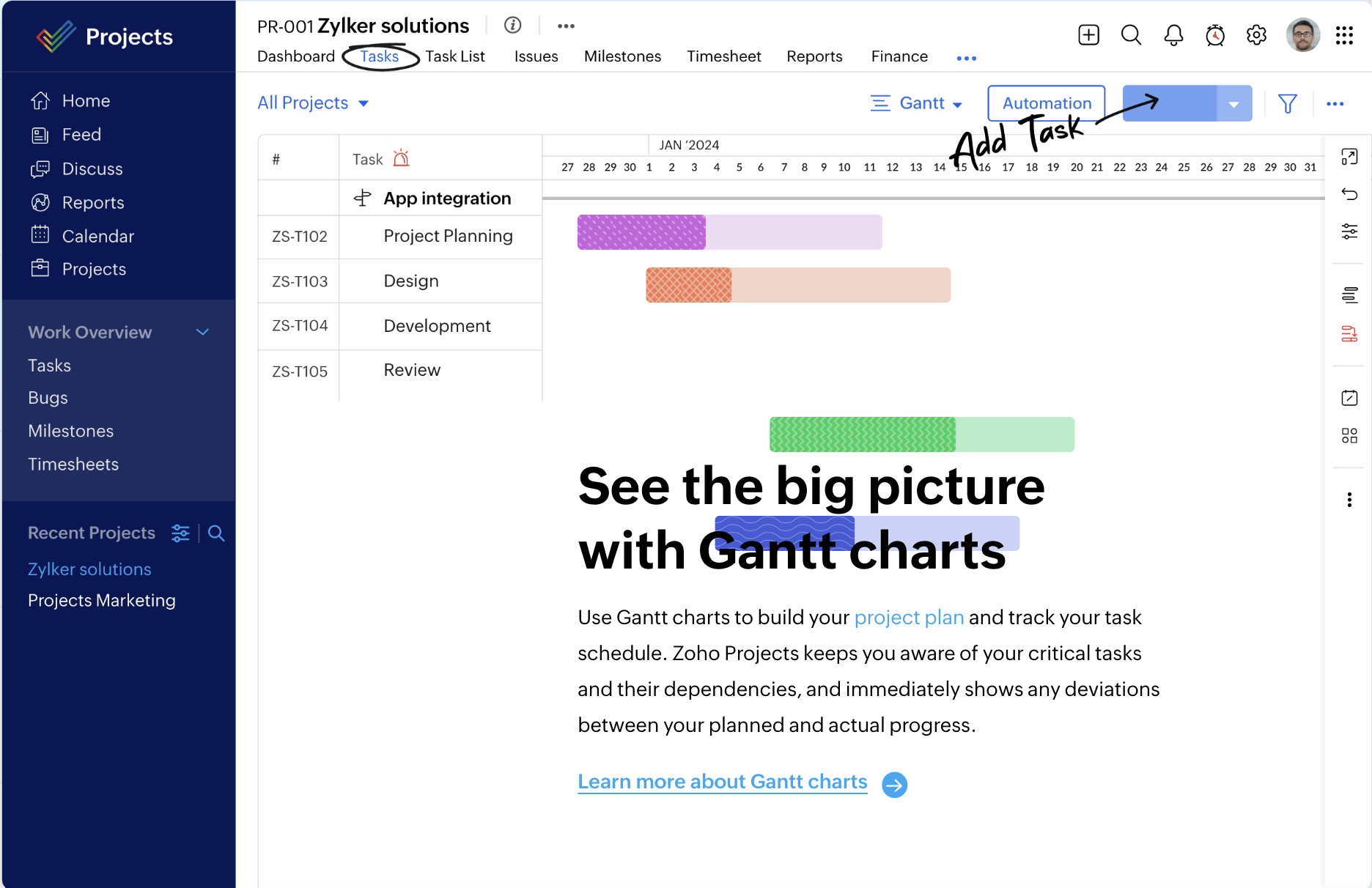The image size is (1372, 888).
Task: Open settings gear icon
Action: tap(1256, 34)
